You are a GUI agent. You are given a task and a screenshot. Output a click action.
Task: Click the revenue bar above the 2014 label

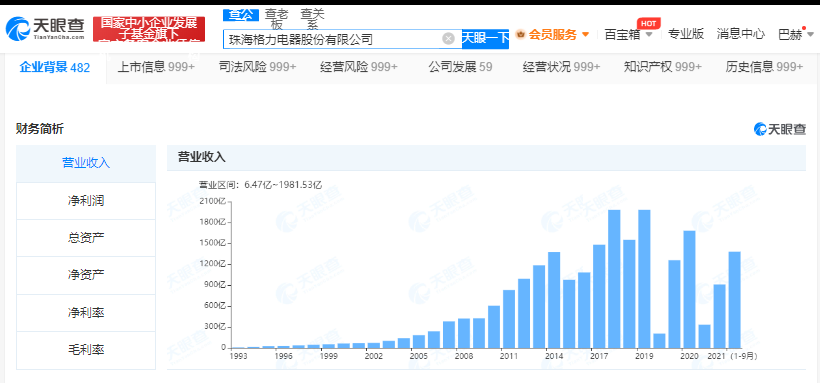[554, 300]
